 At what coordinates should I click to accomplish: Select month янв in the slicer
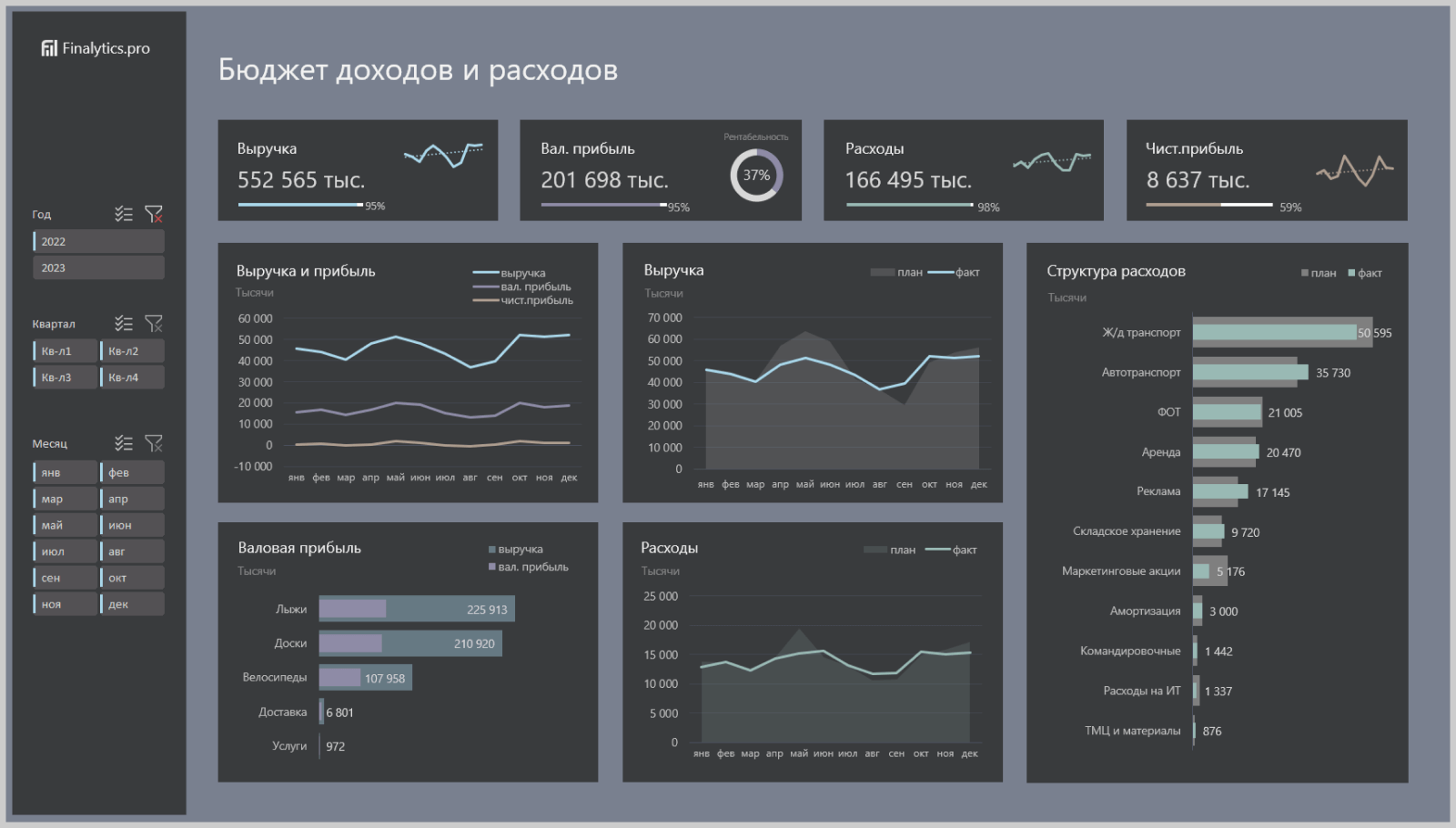pos(65,472)
